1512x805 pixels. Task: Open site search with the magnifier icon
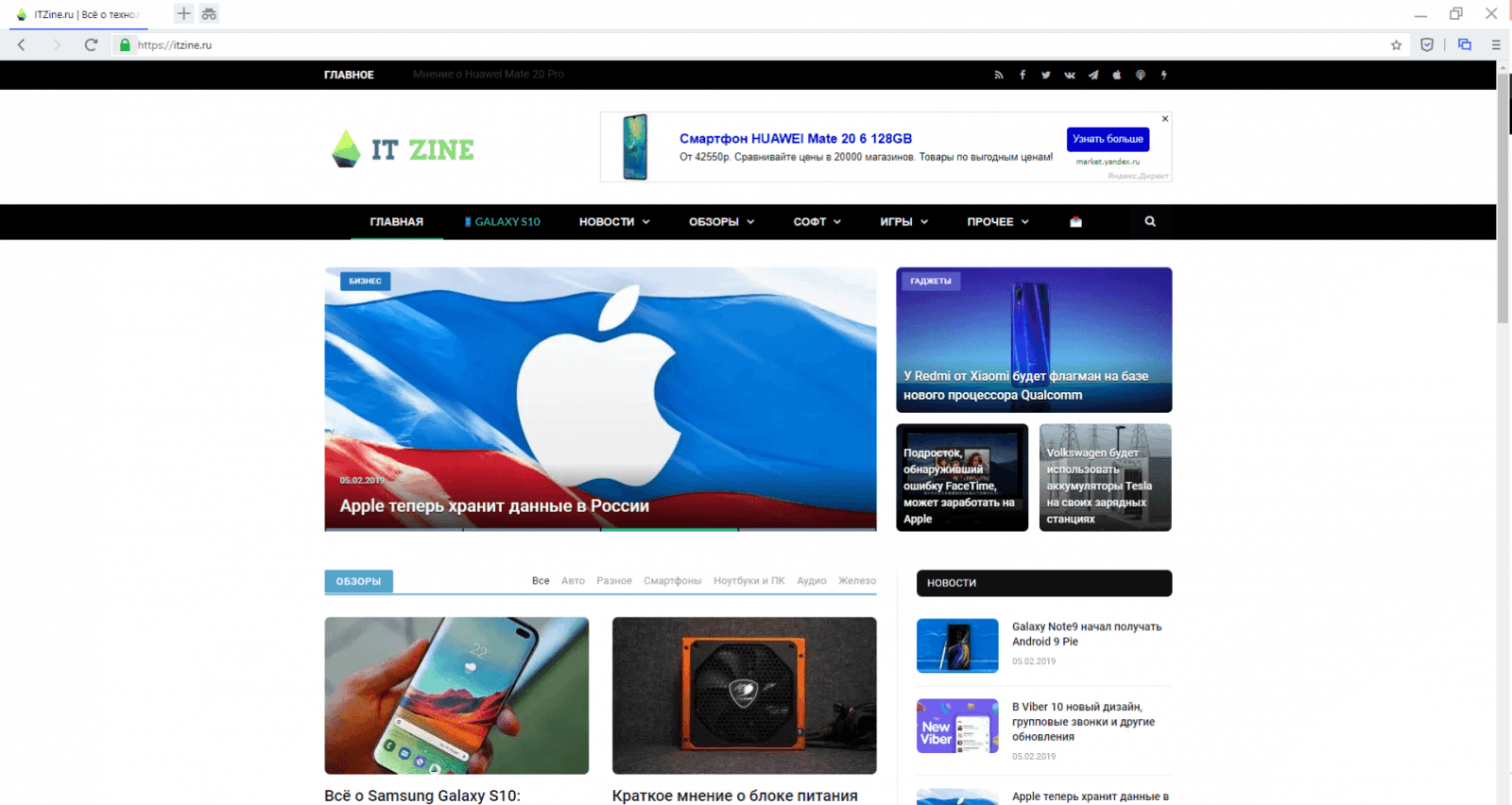(x=1150, y=221)
